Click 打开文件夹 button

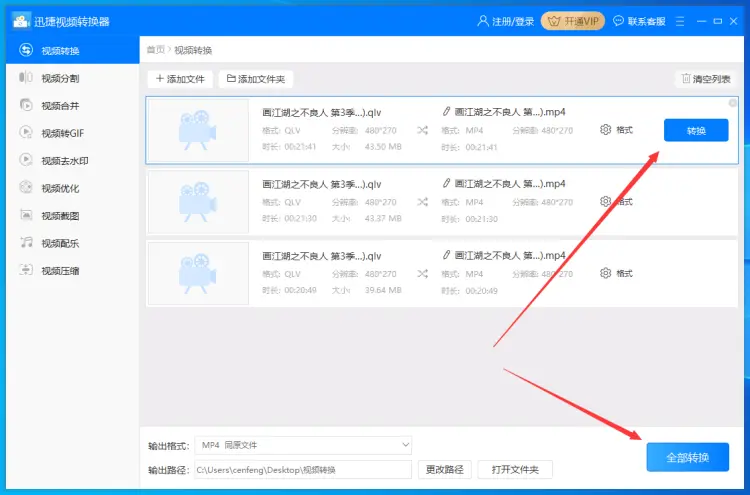[x=515, y=470]
